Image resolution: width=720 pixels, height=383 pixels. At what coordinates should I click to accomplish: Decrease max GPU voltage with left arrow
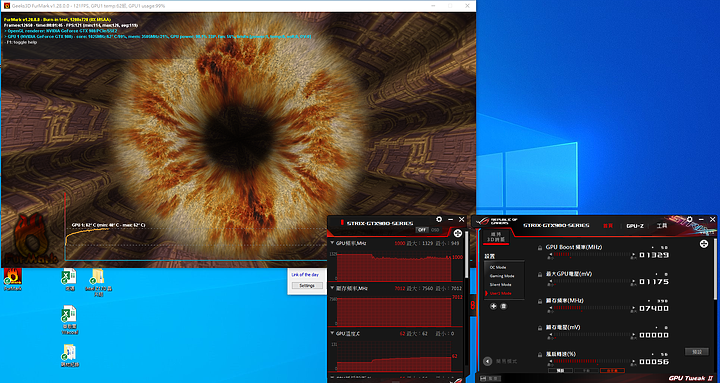pyautogui.click(x=550, y=281)
